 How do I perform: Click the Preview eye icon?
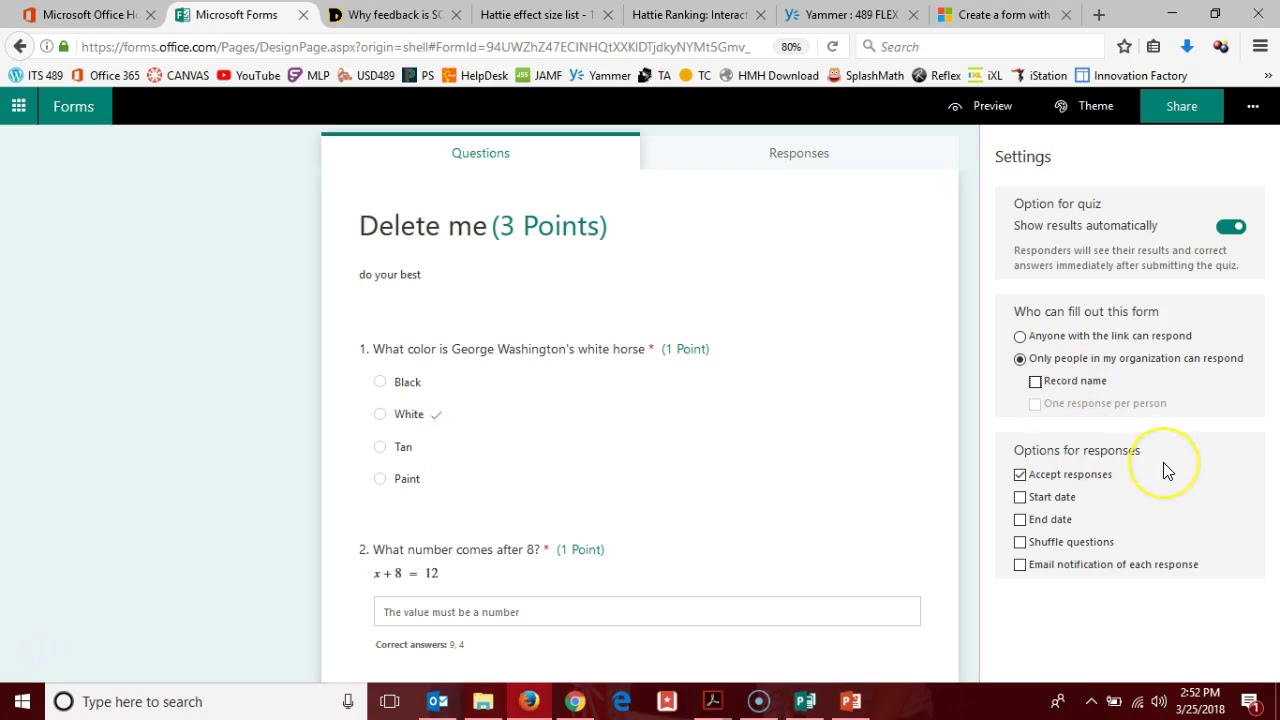tap(955, 106)
